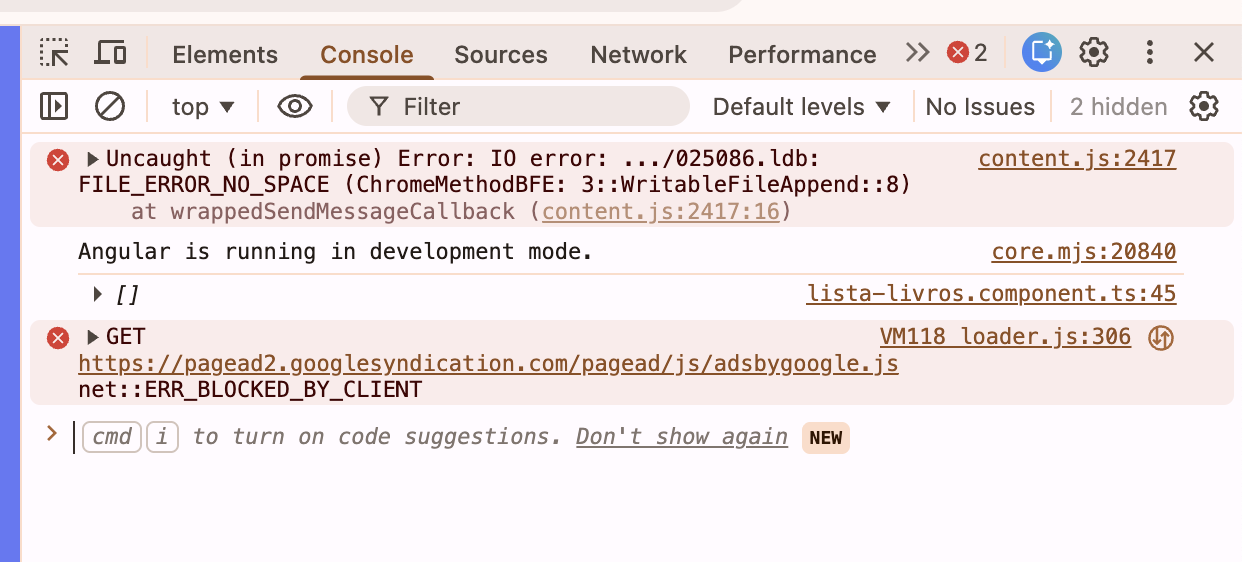The height and width of the screenshot is (562, 1242).
Task: Open the DevTools three-dot menu
Action: tap(1150, 53)
